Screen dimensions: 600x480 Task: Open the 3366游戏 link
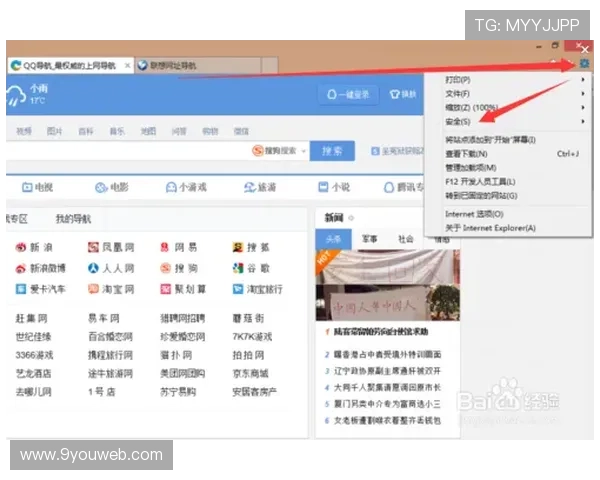point(34,355)
